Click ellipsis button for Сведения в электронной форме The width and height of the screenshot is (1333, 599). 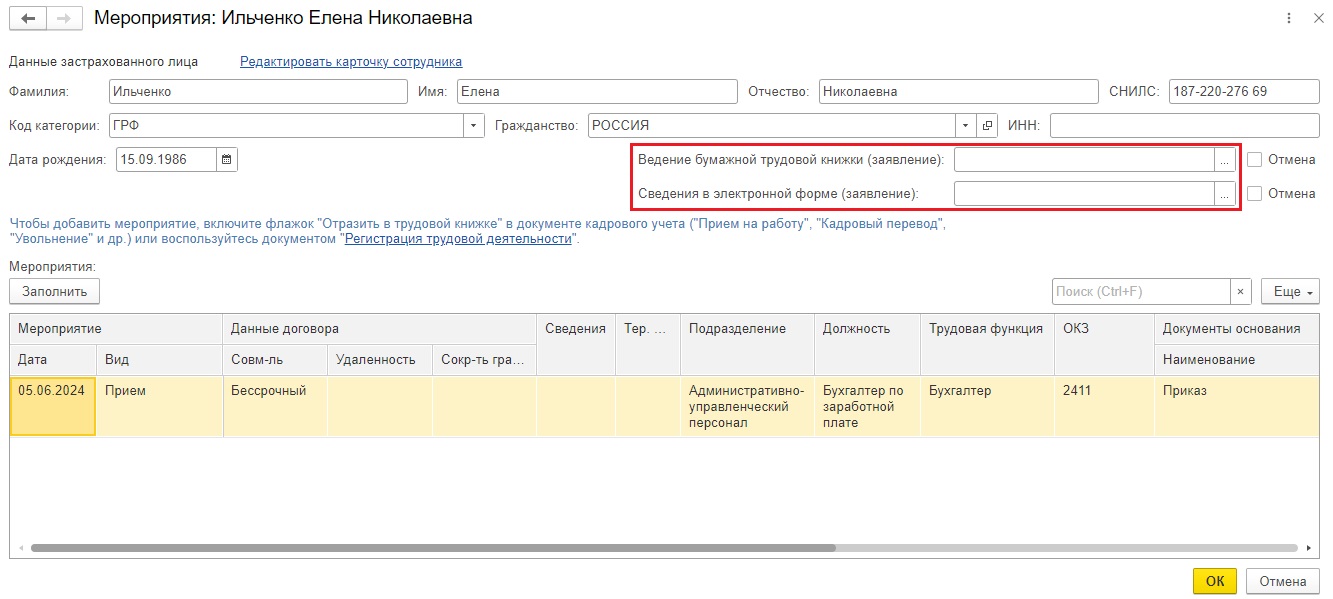pos(1224,193)
